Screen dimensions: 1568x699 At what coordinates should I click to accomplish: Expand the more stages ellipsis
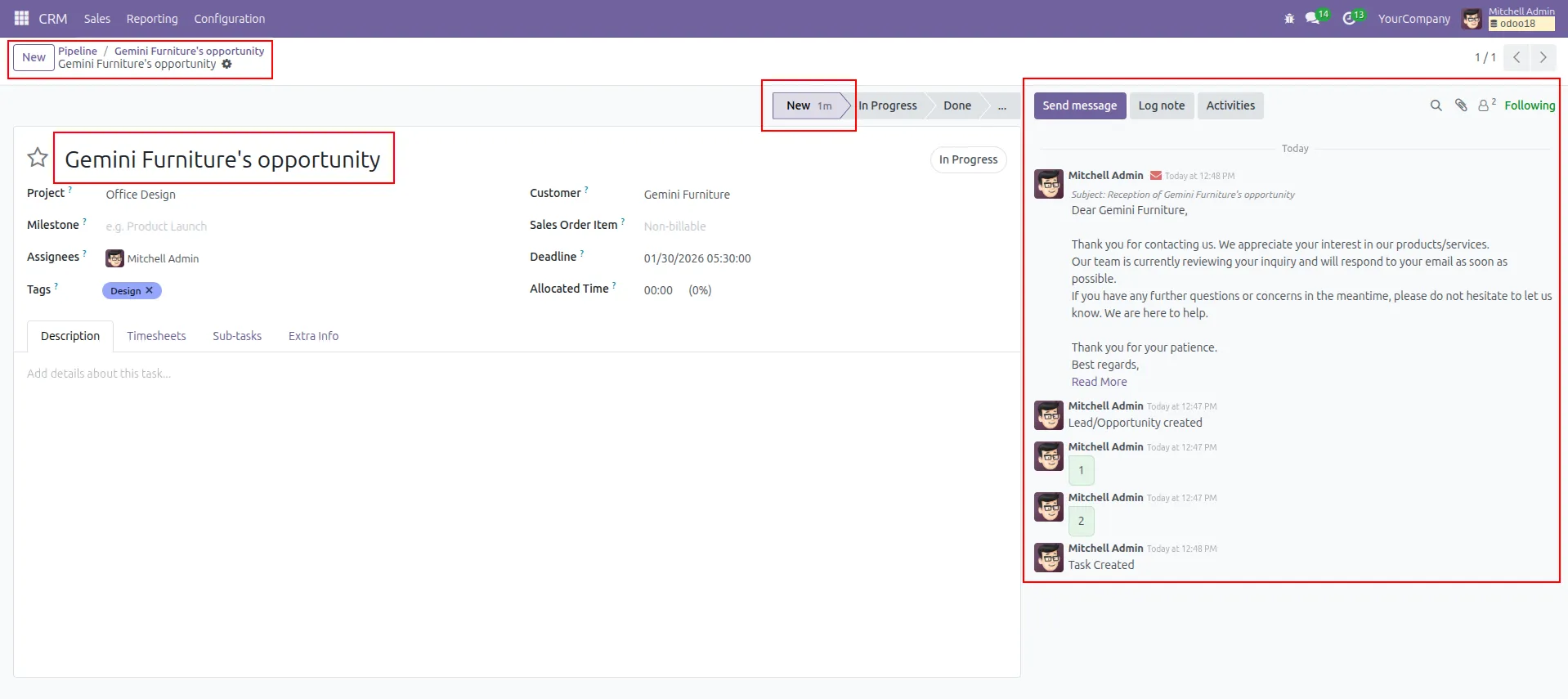(x=1001, y=105)
